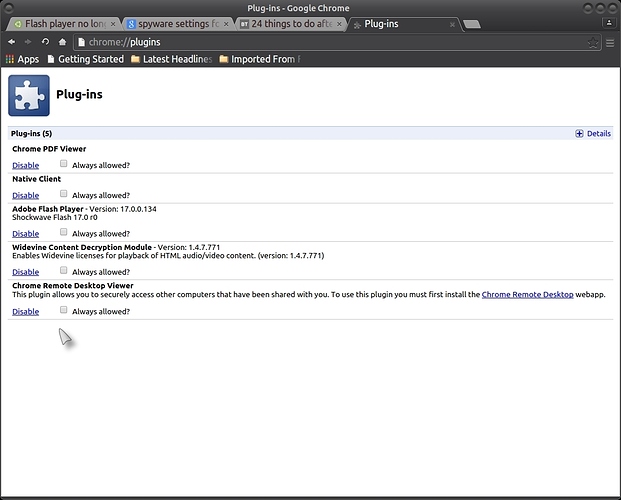Check Always allowed for Native Client
Image resolution: width=621 pixels, height=500 pixels.
coord(63,194)
